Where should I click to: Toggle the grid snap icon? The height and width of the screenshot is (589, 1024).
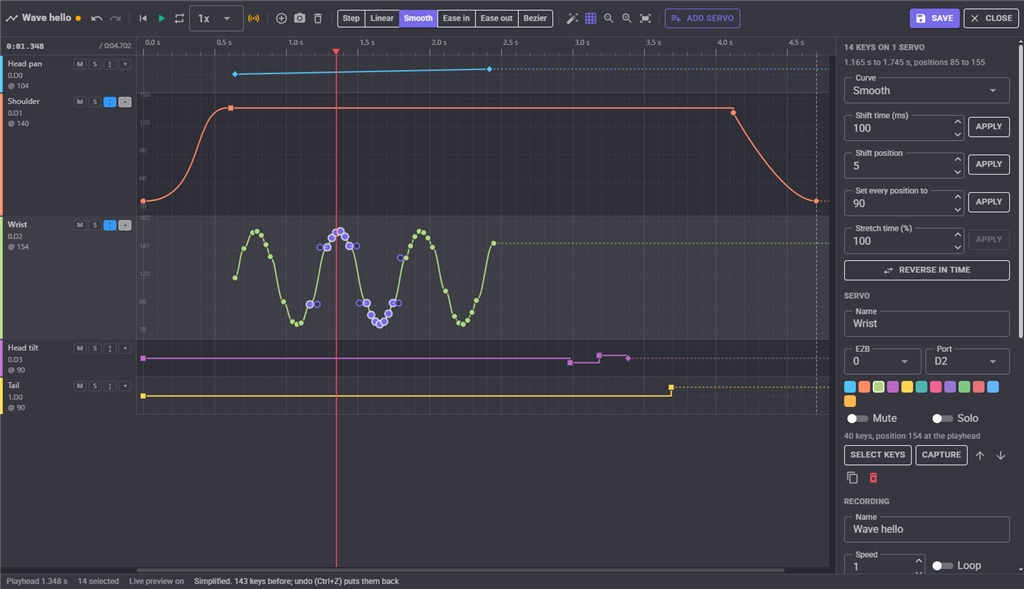[x=590, y=18]
